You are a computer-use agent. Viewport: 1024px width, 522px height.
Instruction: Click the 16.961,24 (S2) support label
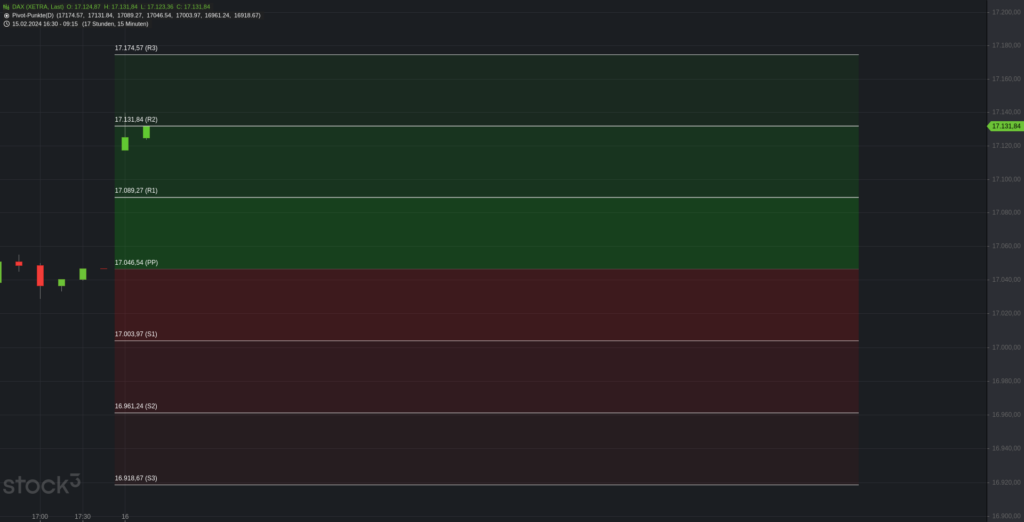[x=136, y=406]
